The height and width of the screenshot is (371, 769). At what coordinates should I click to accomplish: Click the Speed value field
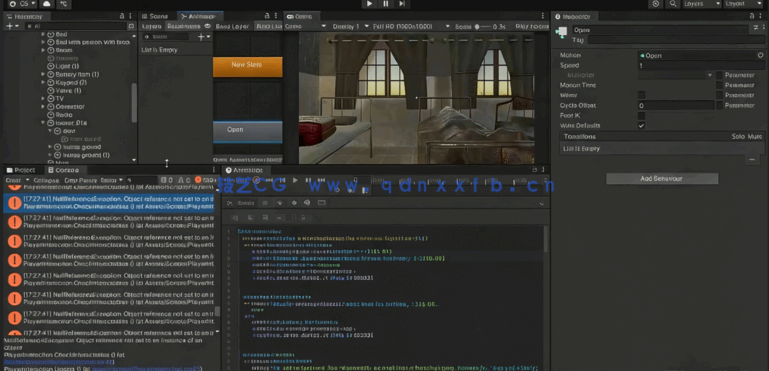click(701, 65)
